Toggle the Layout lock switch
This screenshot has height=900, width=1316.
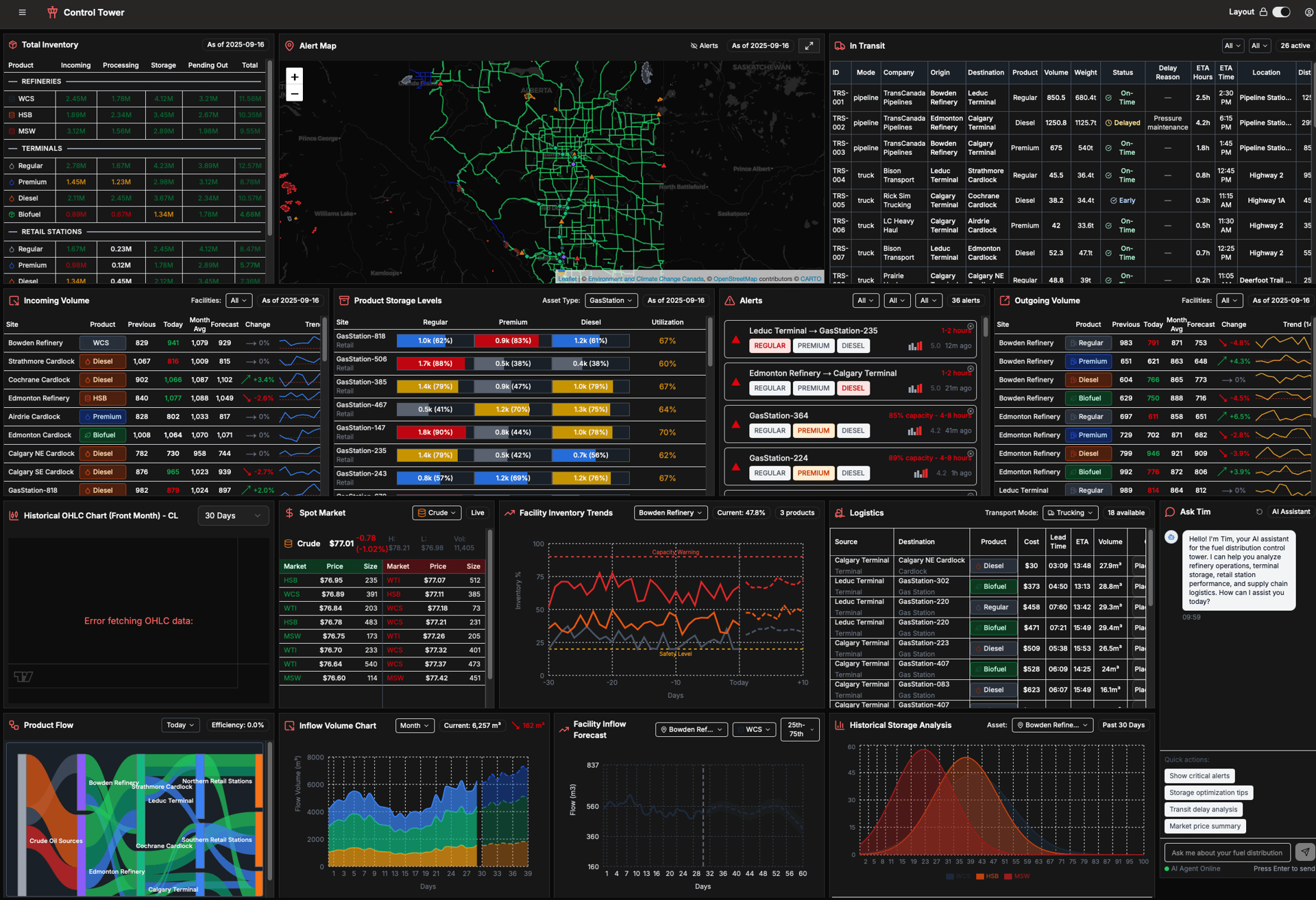(1281, 12)
